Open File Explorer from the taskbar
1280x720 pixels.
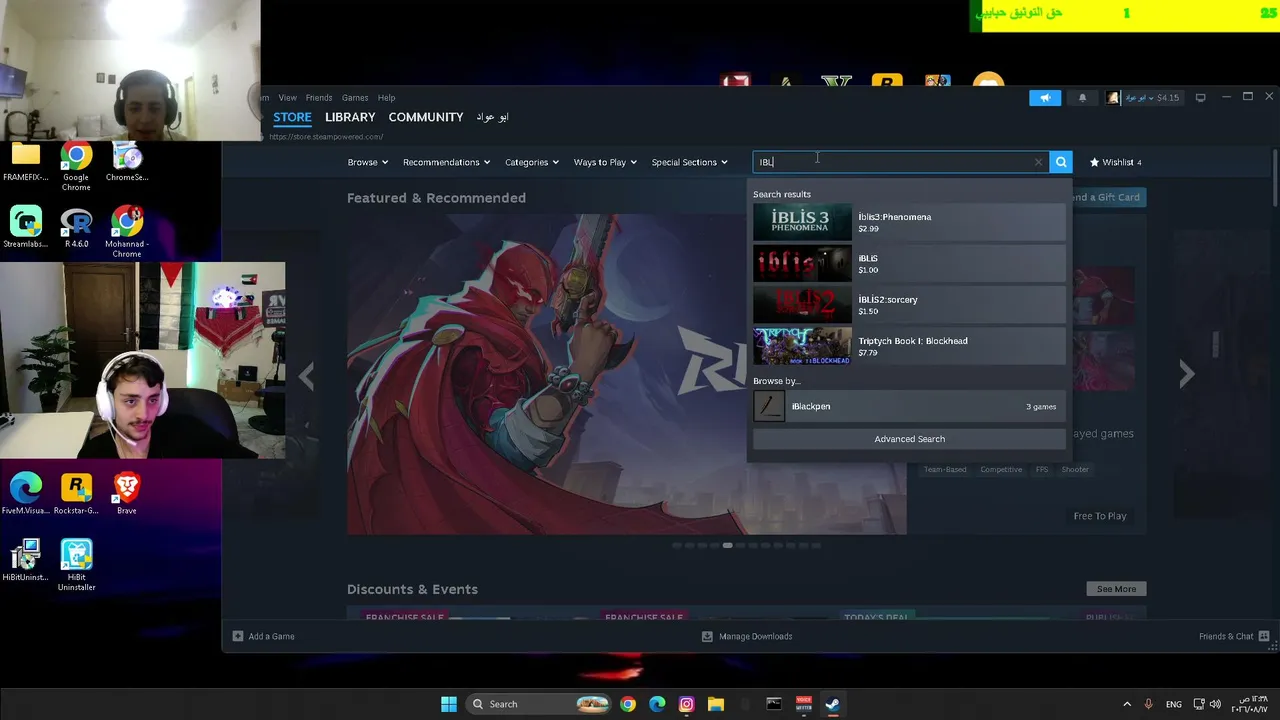716,704
